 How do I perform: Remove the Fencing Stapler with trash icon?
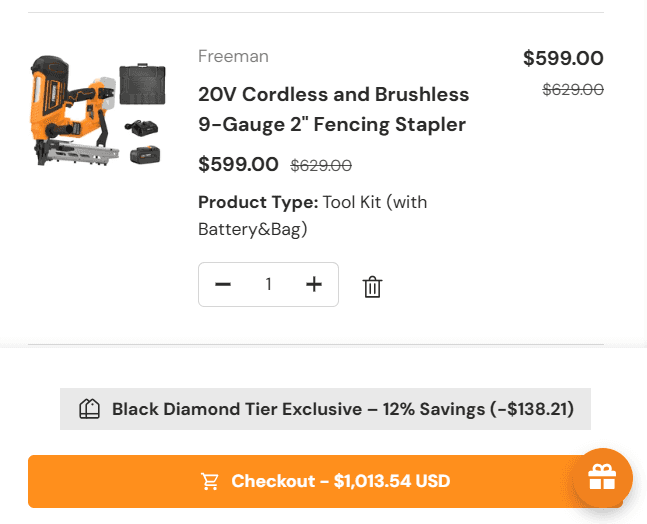click(372, 286)
